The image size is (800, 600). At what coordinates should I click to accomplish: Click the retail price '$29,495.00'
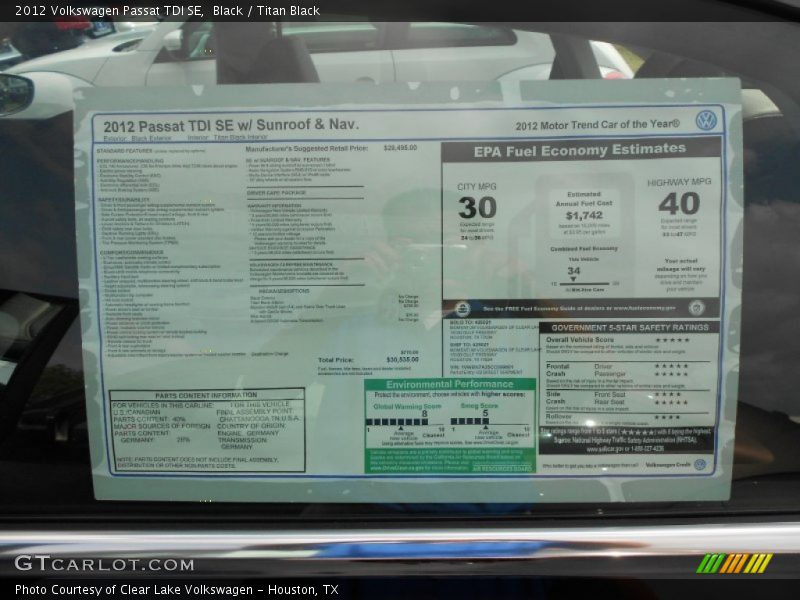pyautogui.click(x=401, y=148)
